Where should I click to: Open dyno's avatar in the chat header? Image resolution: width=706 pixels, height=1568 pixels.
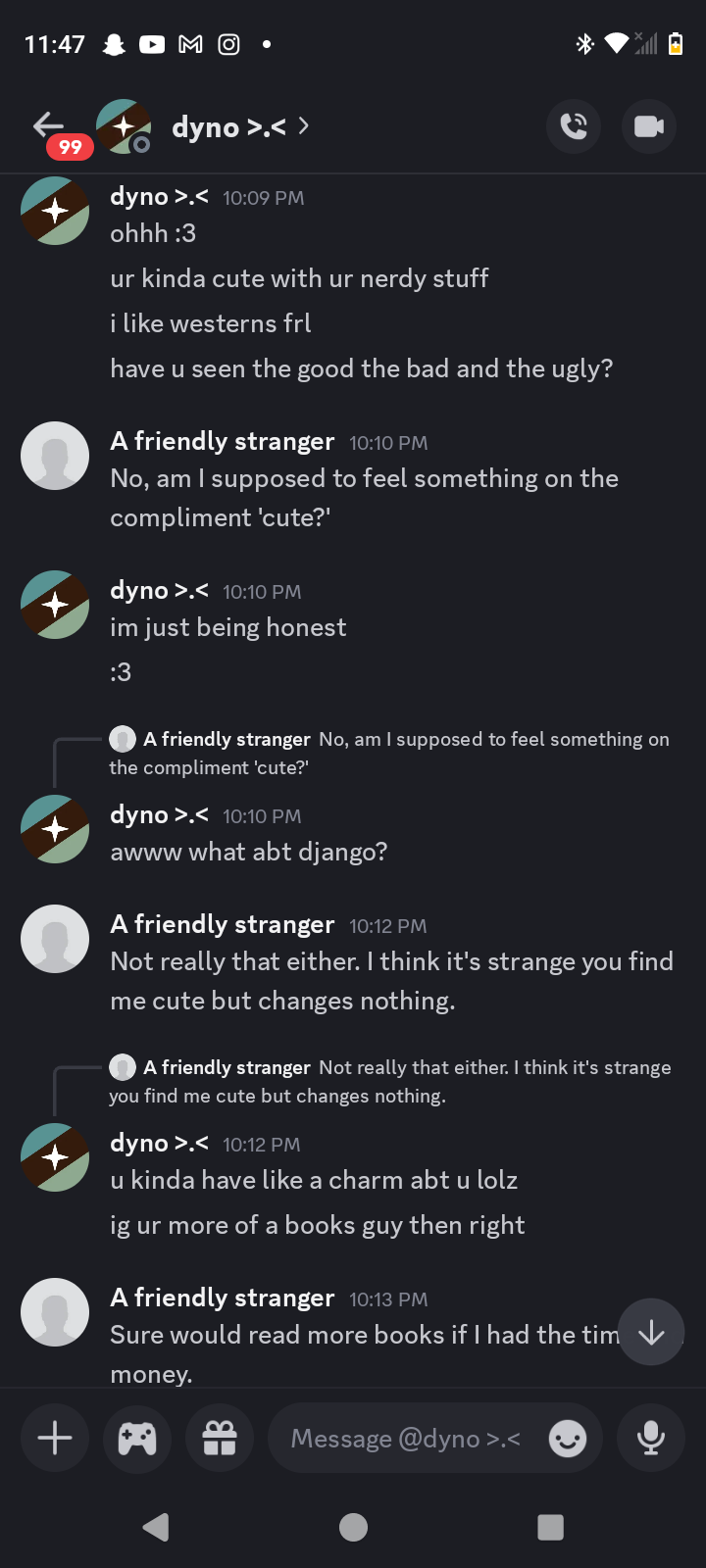[x=124, y=126]
